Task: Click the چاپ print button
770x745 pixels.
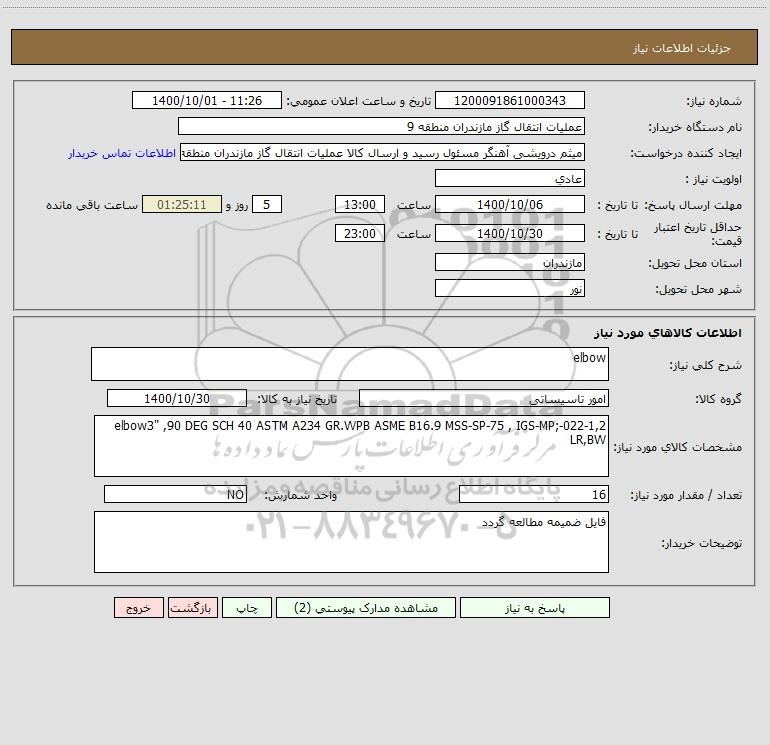Action: [x=247, y=607]
